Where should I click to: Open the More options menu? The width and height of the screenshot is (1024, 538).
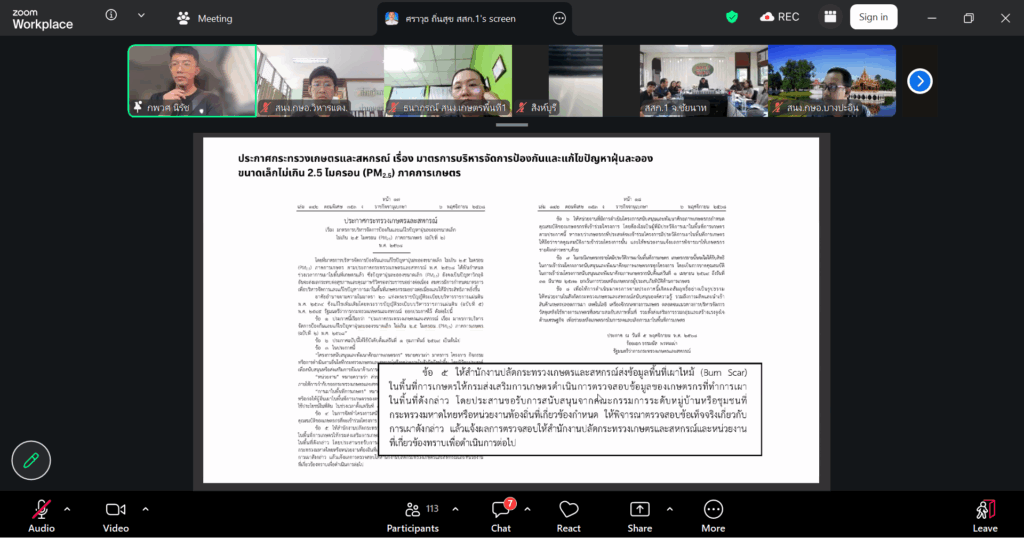(713, 510)
